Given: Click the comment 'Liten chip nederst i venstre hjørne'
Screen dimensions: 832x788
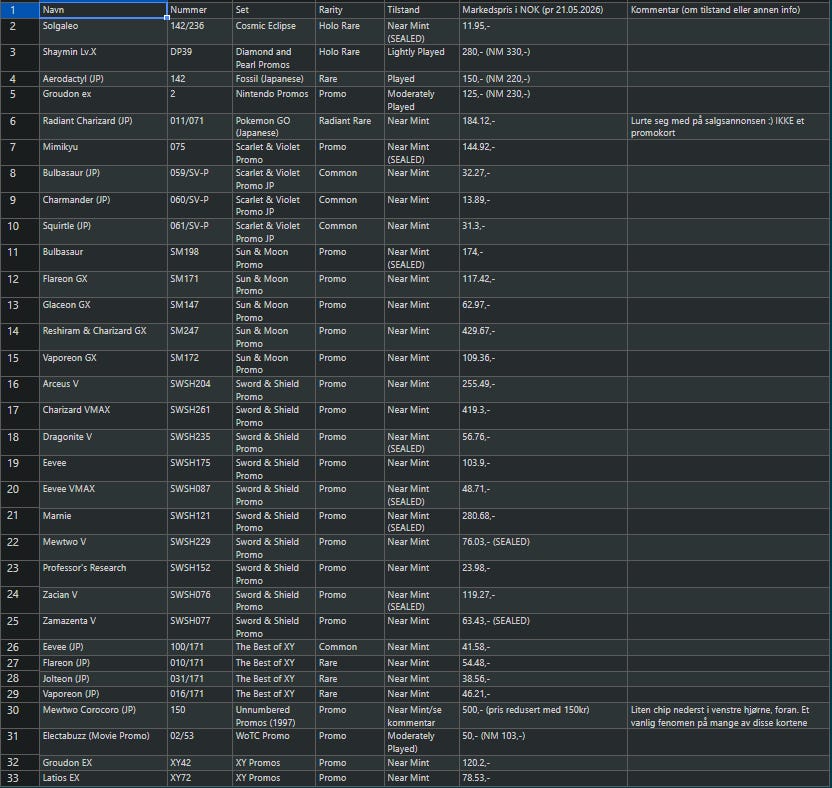Looking at the screenshot, I should point(729,715).
